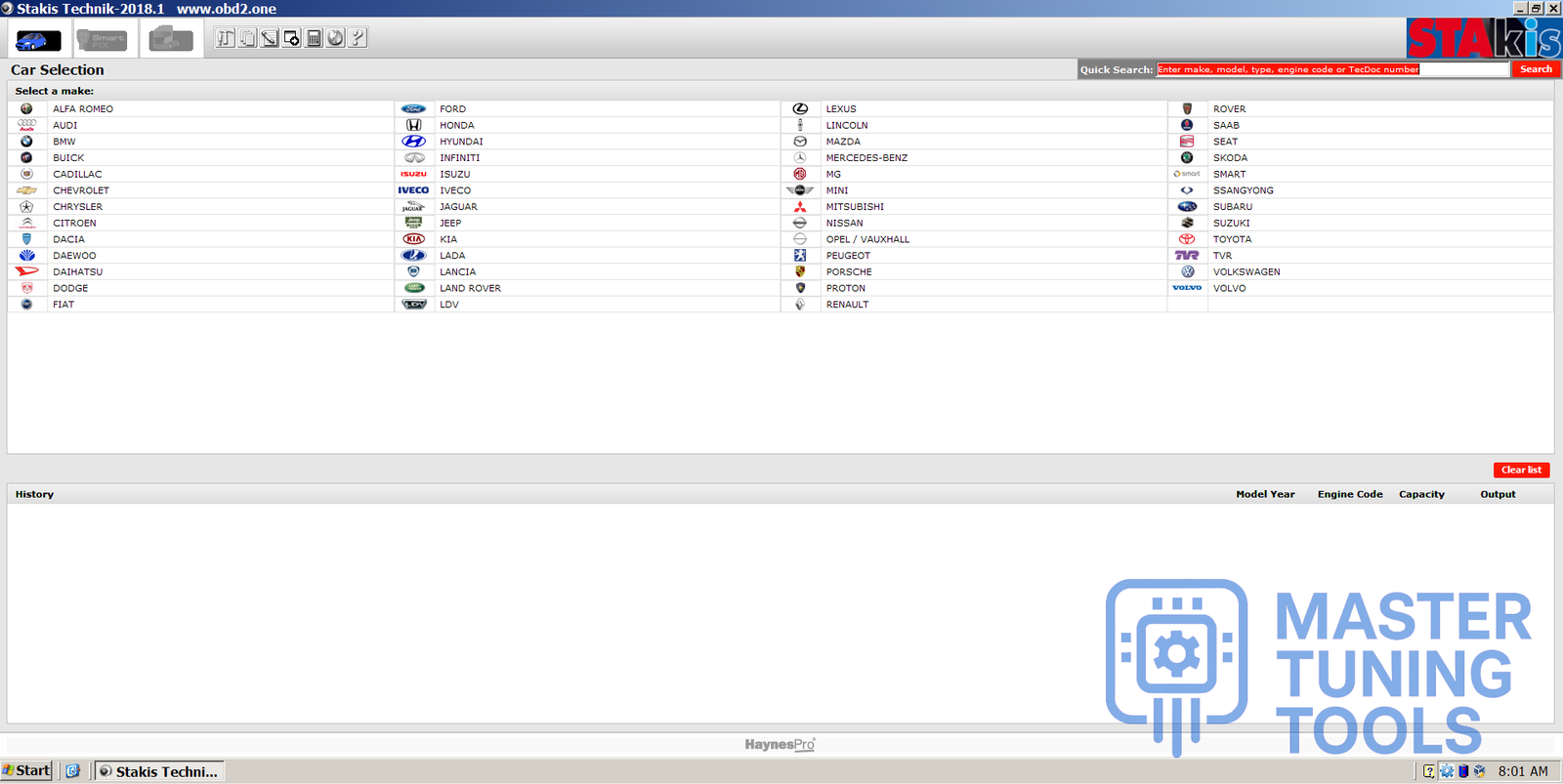Open the Windows Start menu

tap(27, 770)
